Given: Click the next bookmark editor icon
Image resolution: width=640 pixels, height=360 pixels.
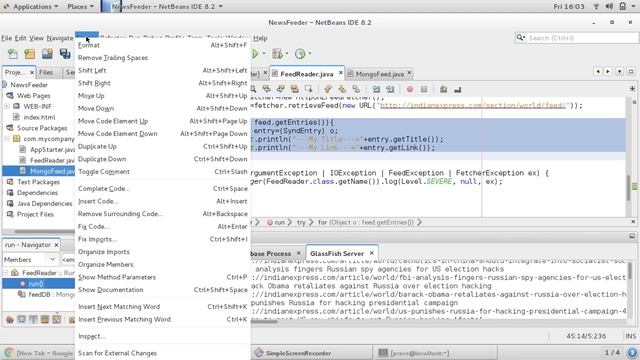Looking at the screenshot, I should click(342, 89).
